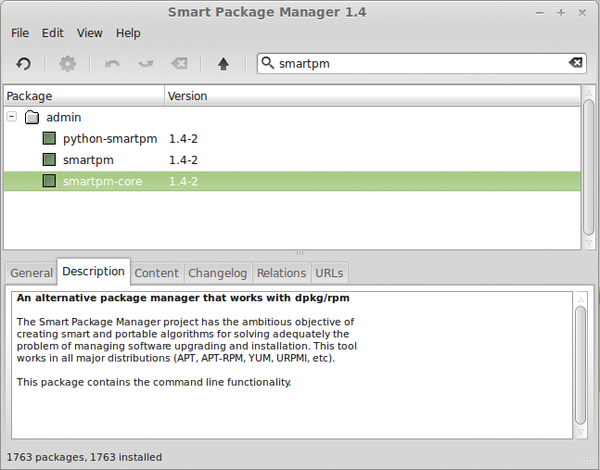Image resolution: width=600 pixels, height=470 pixels.
Task: Click the clear changes toolbar icon
Action: click(179, 63)
